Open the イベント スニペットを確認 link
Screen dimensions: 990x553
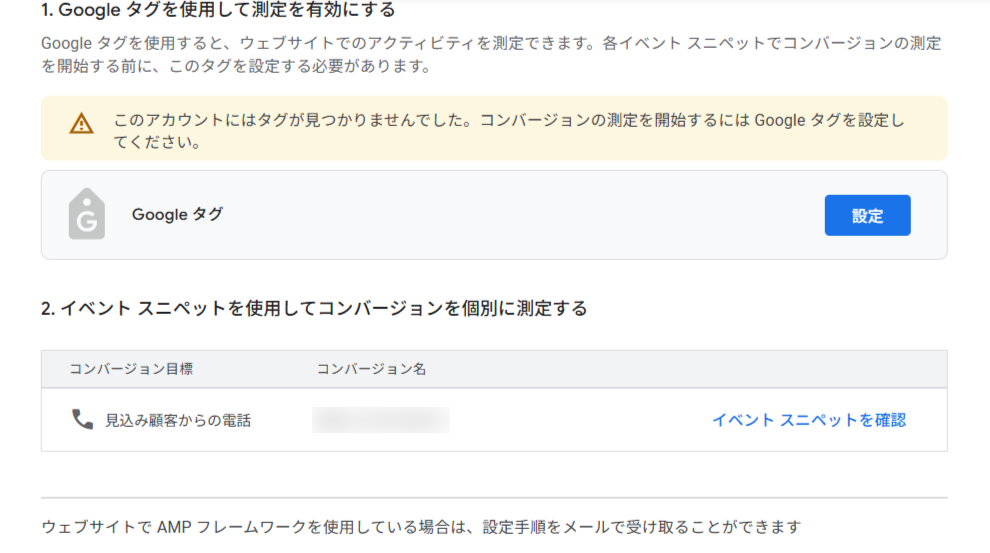pyautogui.click(x=808, y=420)
